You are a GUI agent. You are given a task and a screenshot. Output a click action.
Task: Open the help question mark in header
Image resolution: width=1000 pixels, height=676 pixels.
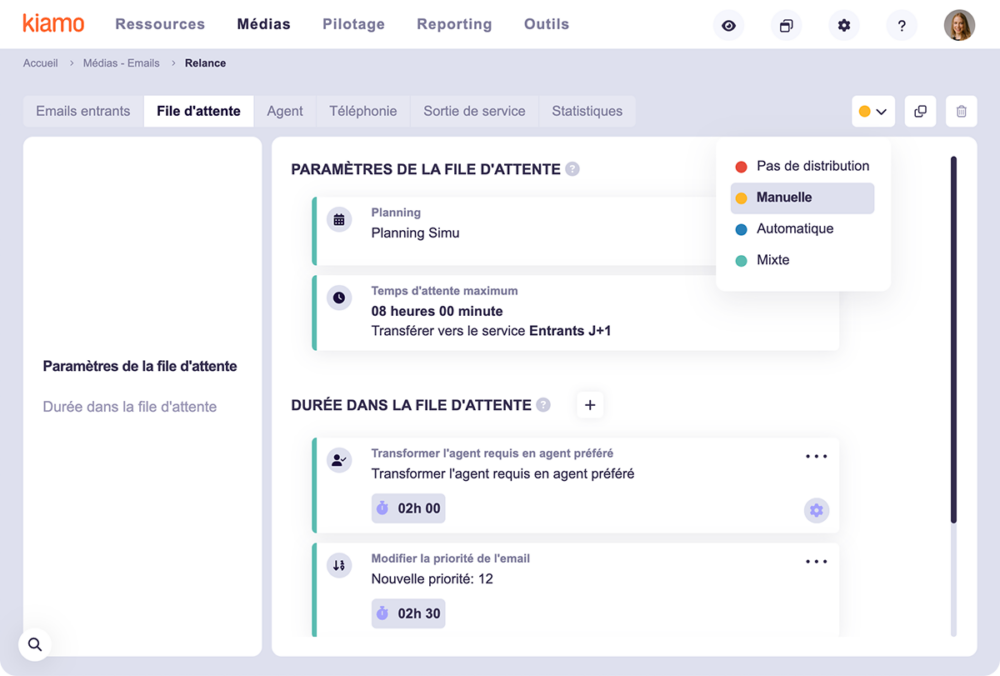(x=901, y=26)
